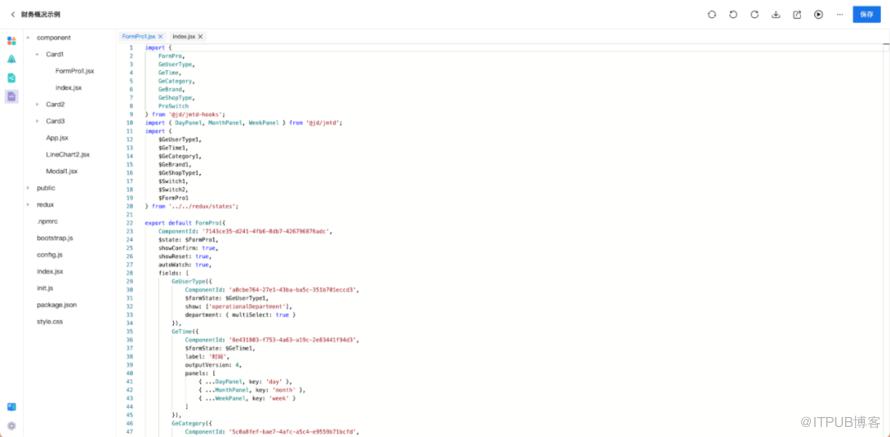890x437 pixels.
Task: Switch to the index.jsx editor tab
Action: [x=184, y=36]
